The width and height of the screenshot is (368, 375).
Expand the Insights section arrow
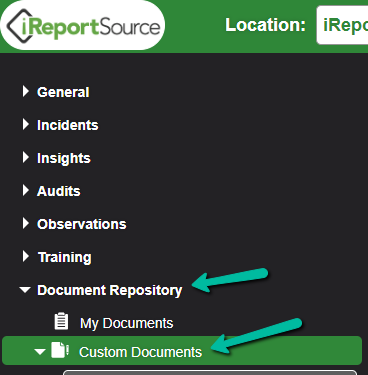point(26,157)
